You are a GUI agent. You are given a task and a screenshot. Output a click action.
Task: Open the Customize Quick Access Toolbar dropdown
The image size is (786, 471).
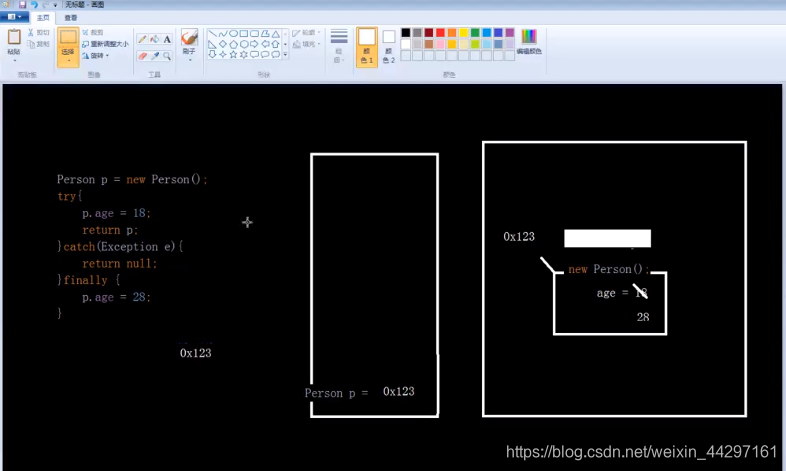tap(55, 5)
